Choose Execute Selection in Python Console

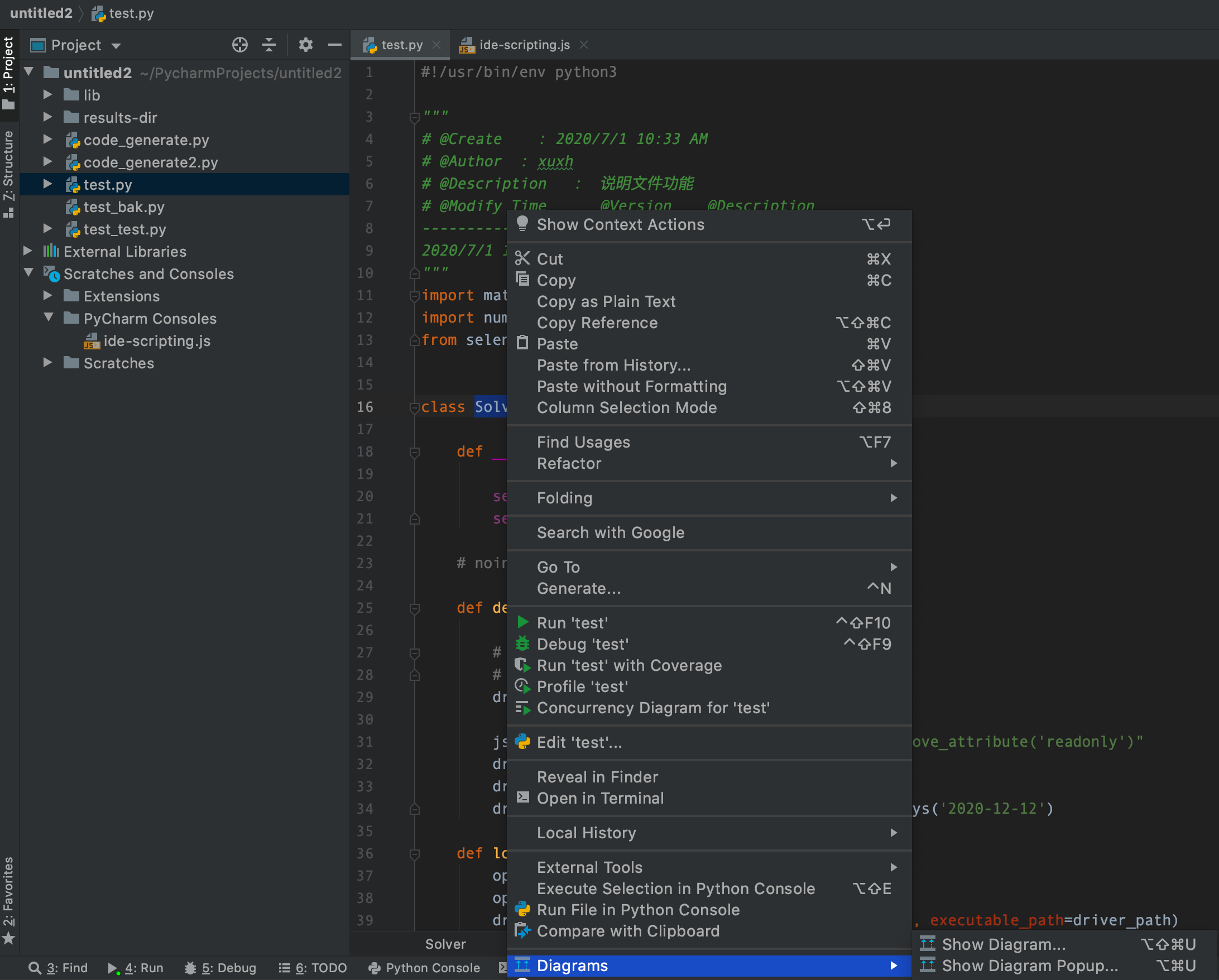pos(709,889)
